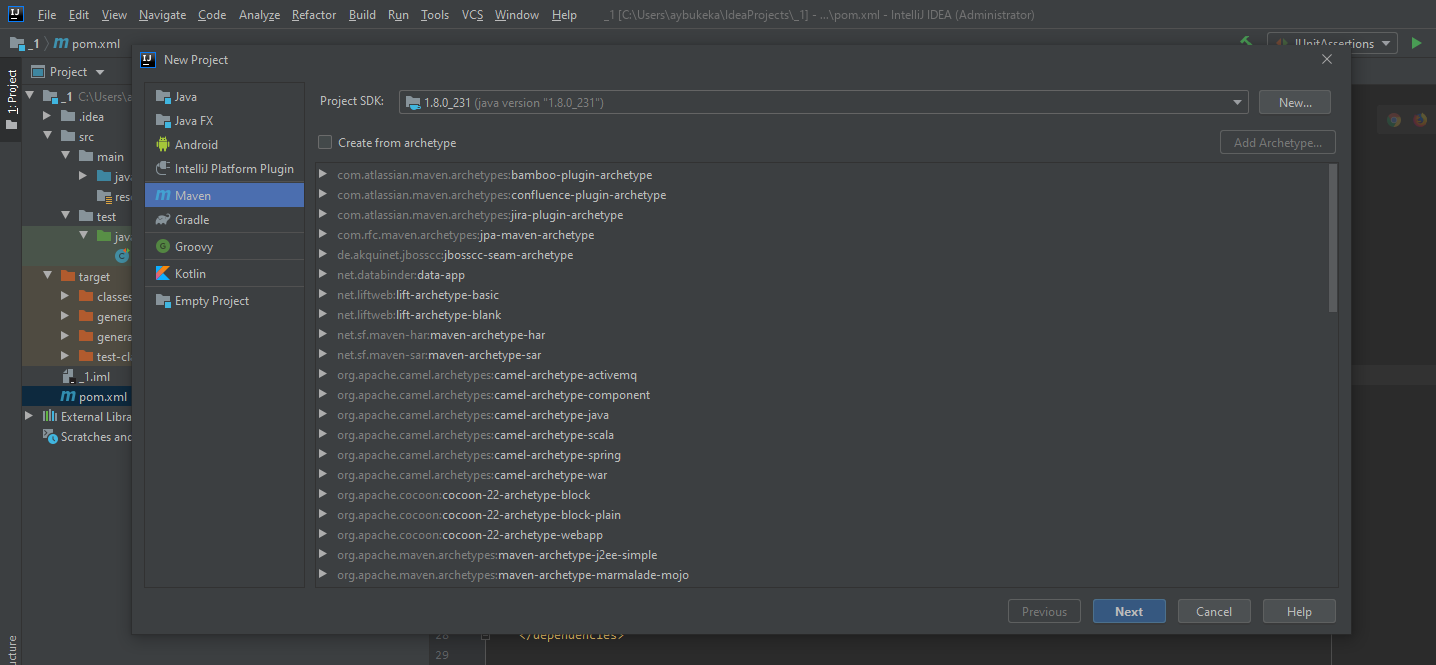Collapse the src folder in project tree
Screen dimensions: 1436x665
click(x=47, y=137)
